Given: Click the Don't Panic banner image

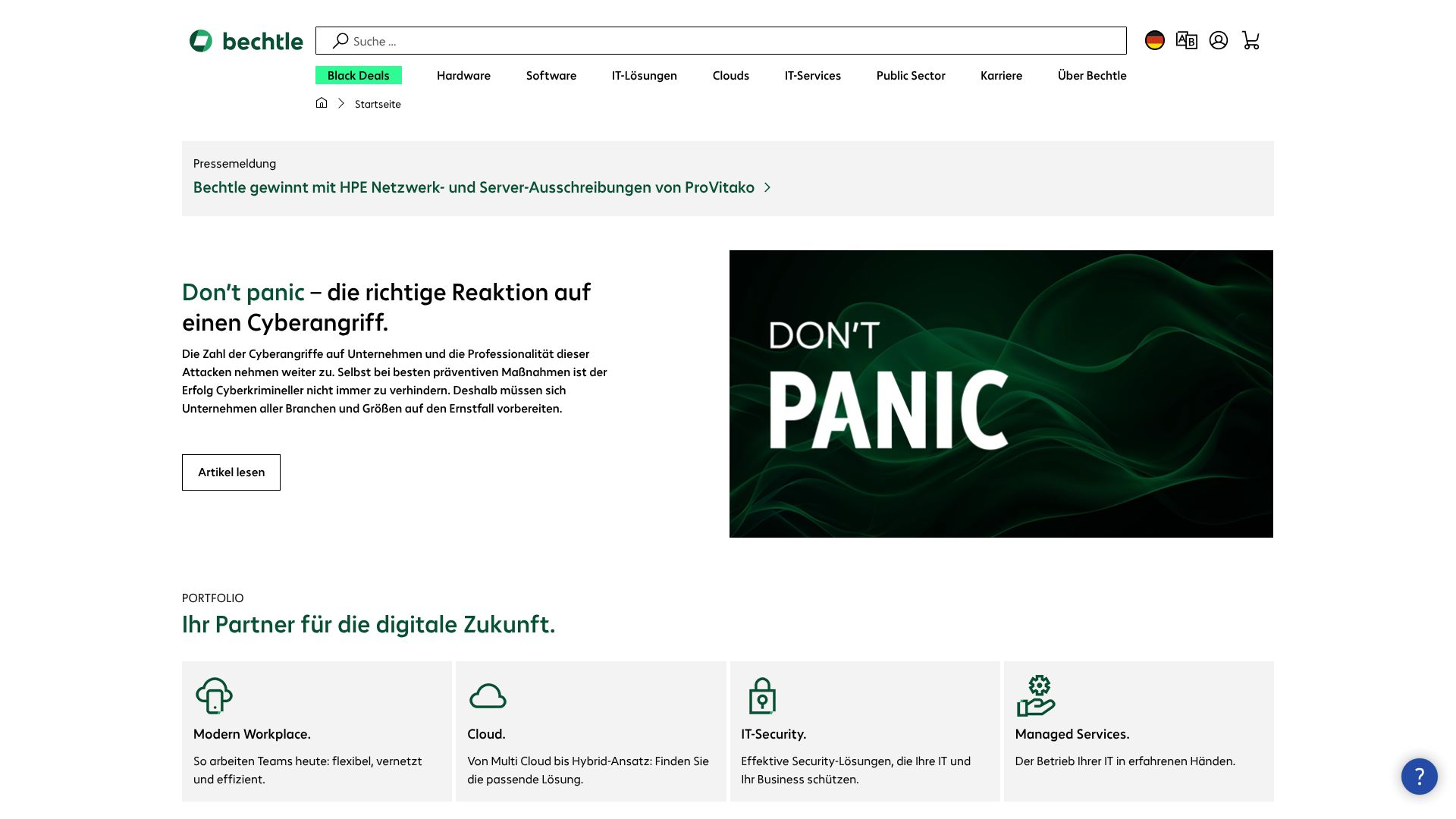Looking at the screenshot, I should tap(1001, 394).
